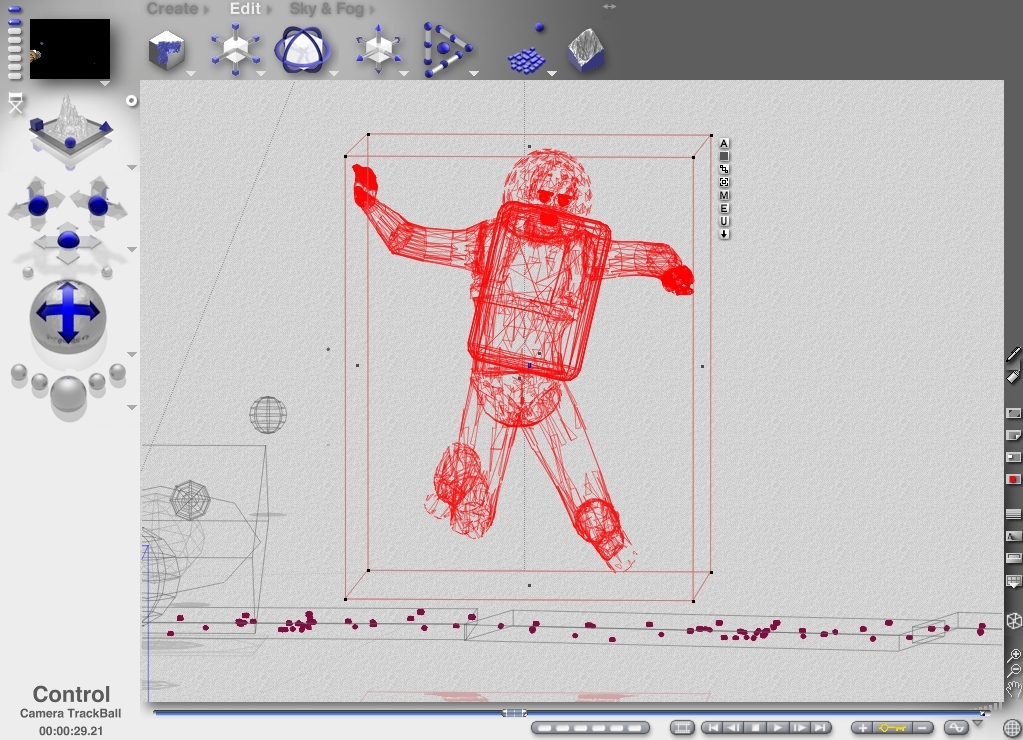
Task: Open the dropdown under the Randomize tool
Action: click(551, 73)
